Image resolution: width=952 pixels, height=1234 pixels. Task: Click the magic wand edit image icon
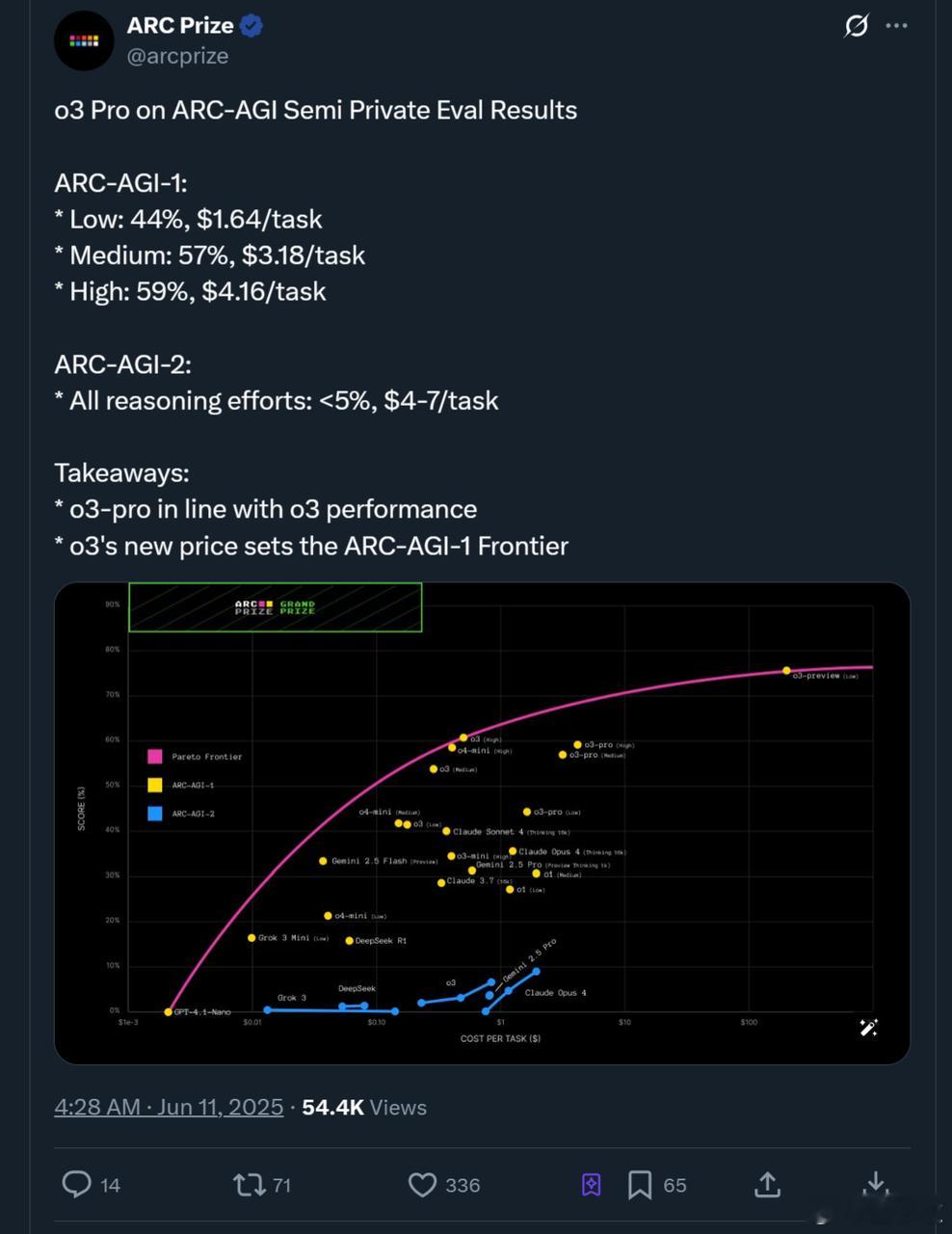tap(868, 1028)
